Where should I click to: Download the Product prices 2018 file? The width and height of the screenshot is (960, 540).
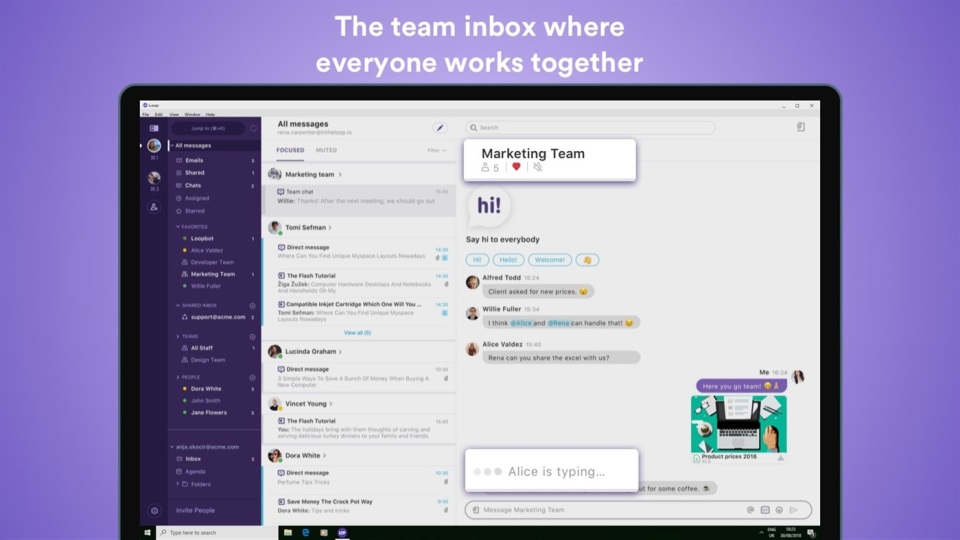click(781, 458)
